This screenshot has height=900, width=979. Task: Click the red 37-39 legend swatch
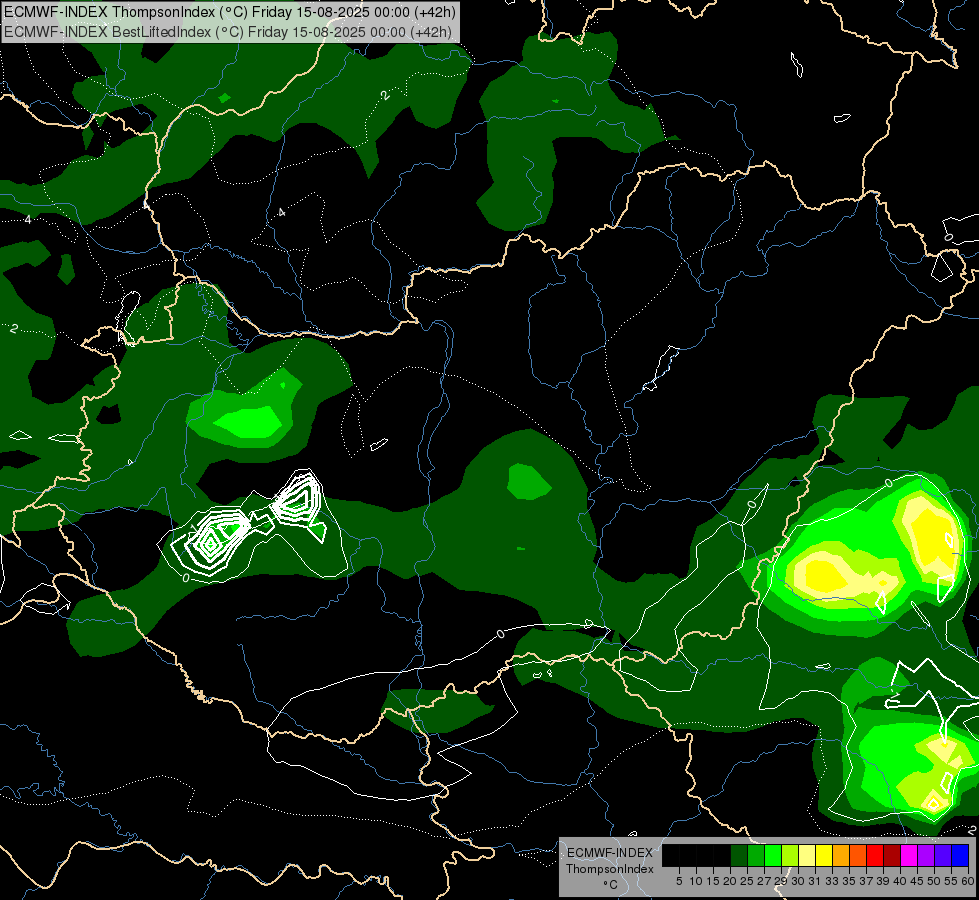(875, 855)
